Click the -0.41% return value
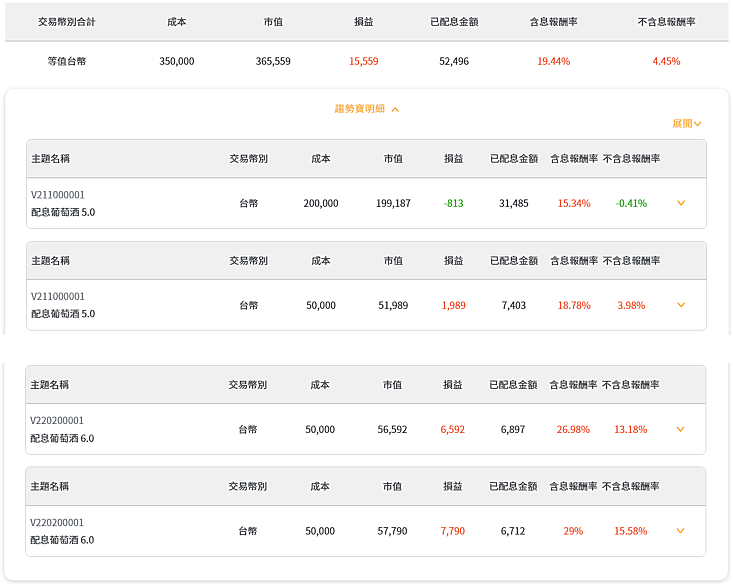 pos(631,203)
